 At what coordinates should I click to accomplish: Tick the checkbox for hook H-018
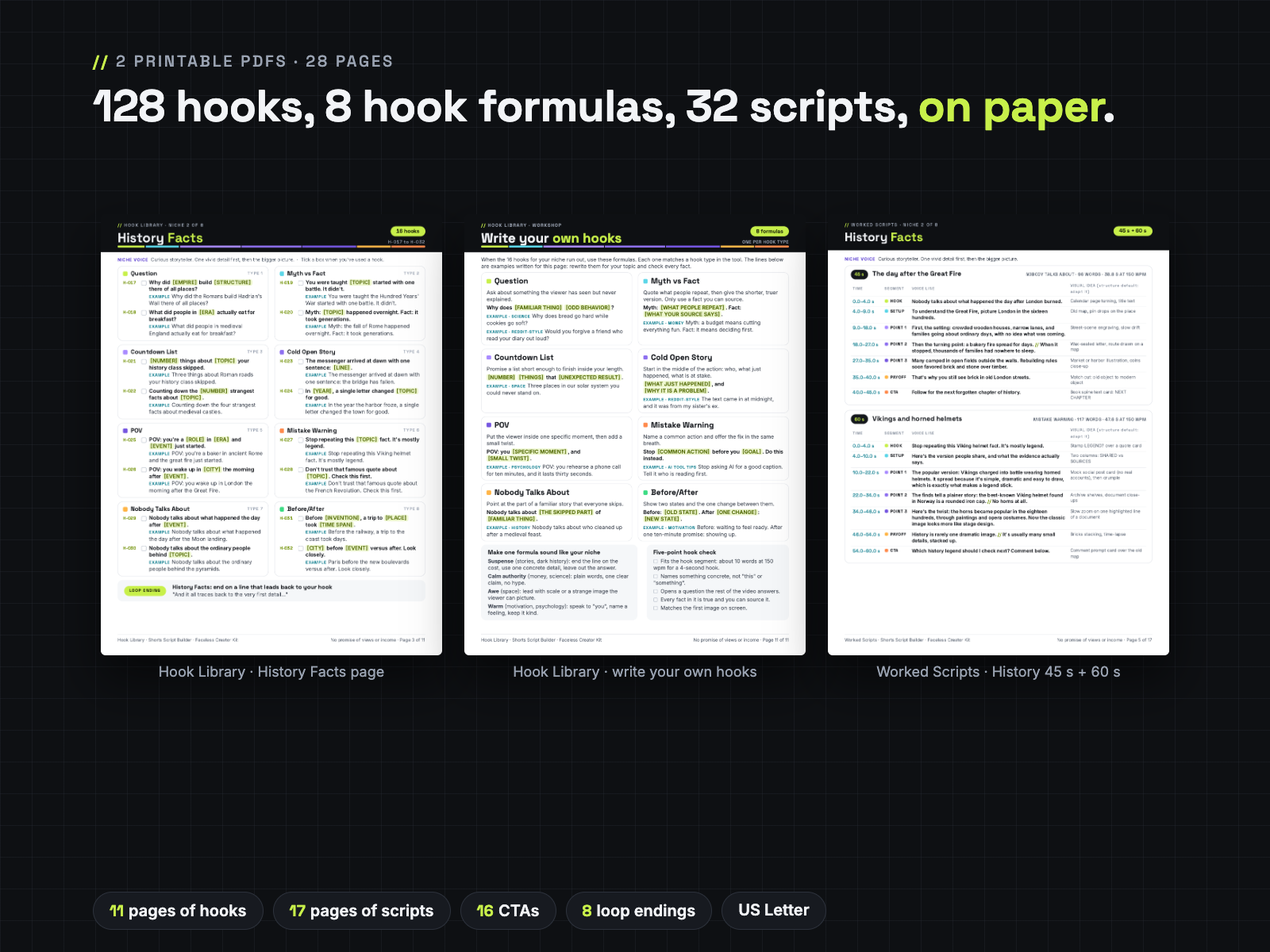point(144,313)
